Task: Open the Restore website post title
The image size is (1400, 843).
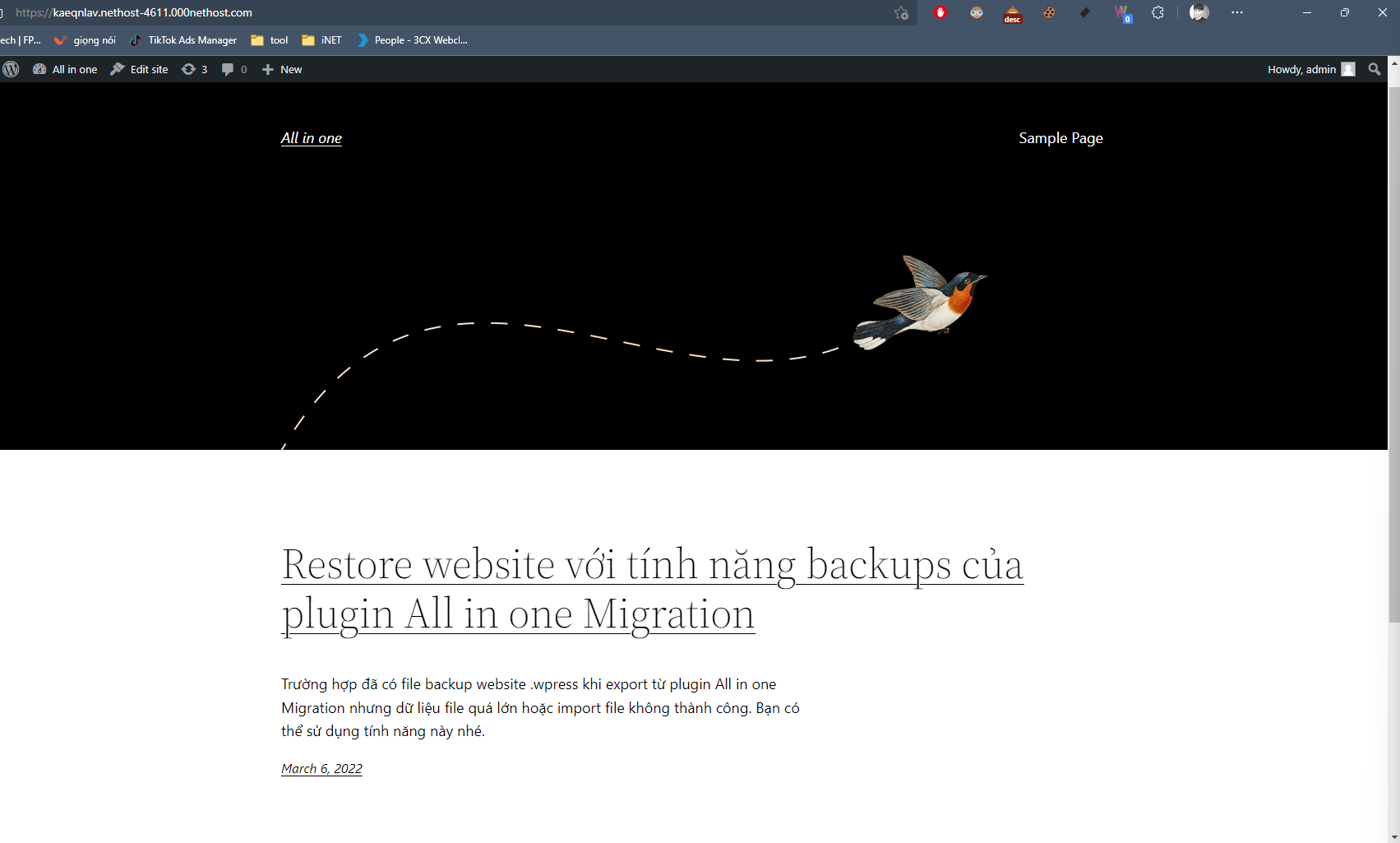Action: click(652, 589)
